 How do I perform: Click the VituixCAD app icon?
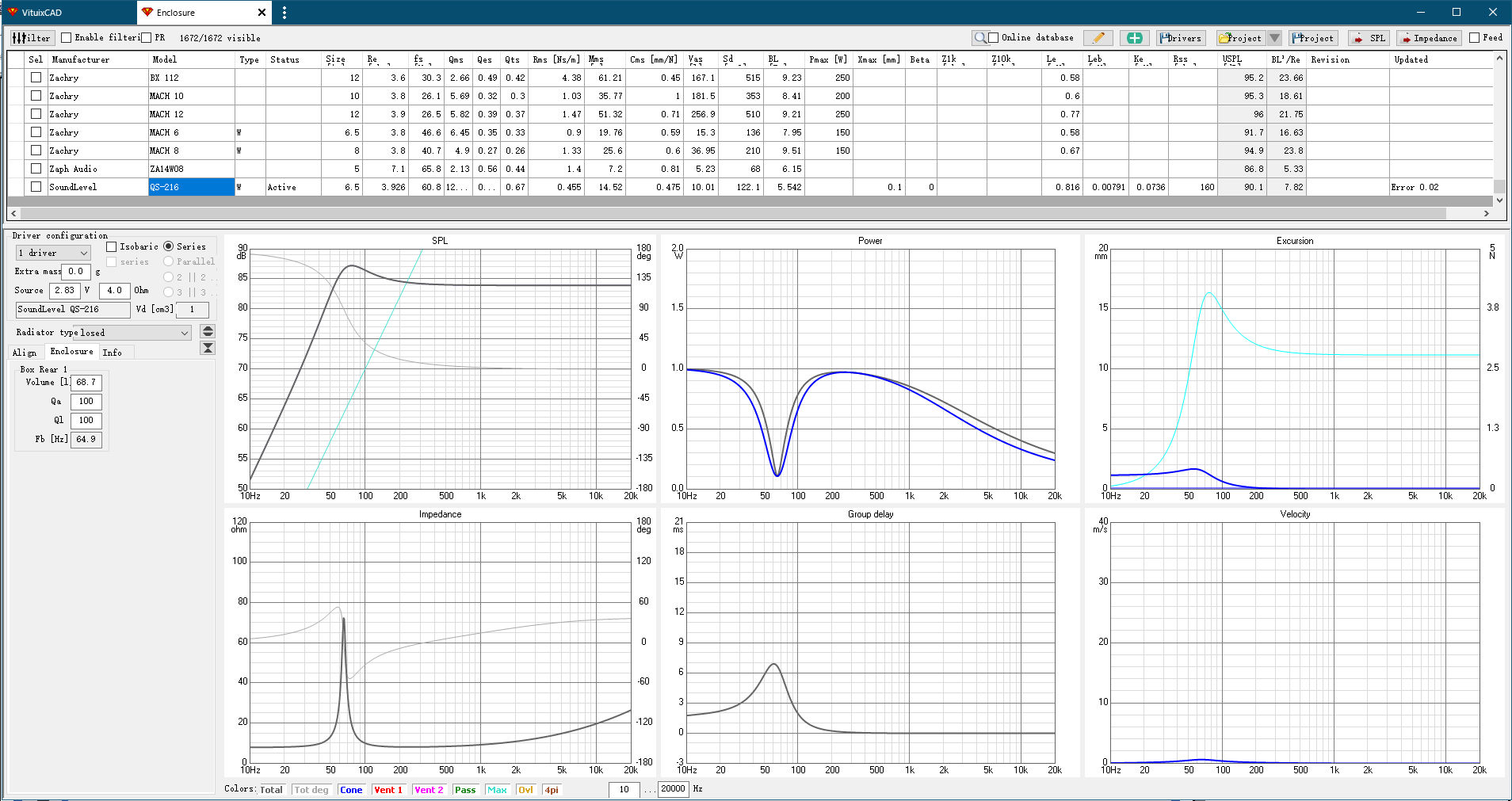(x=13, y=12)
